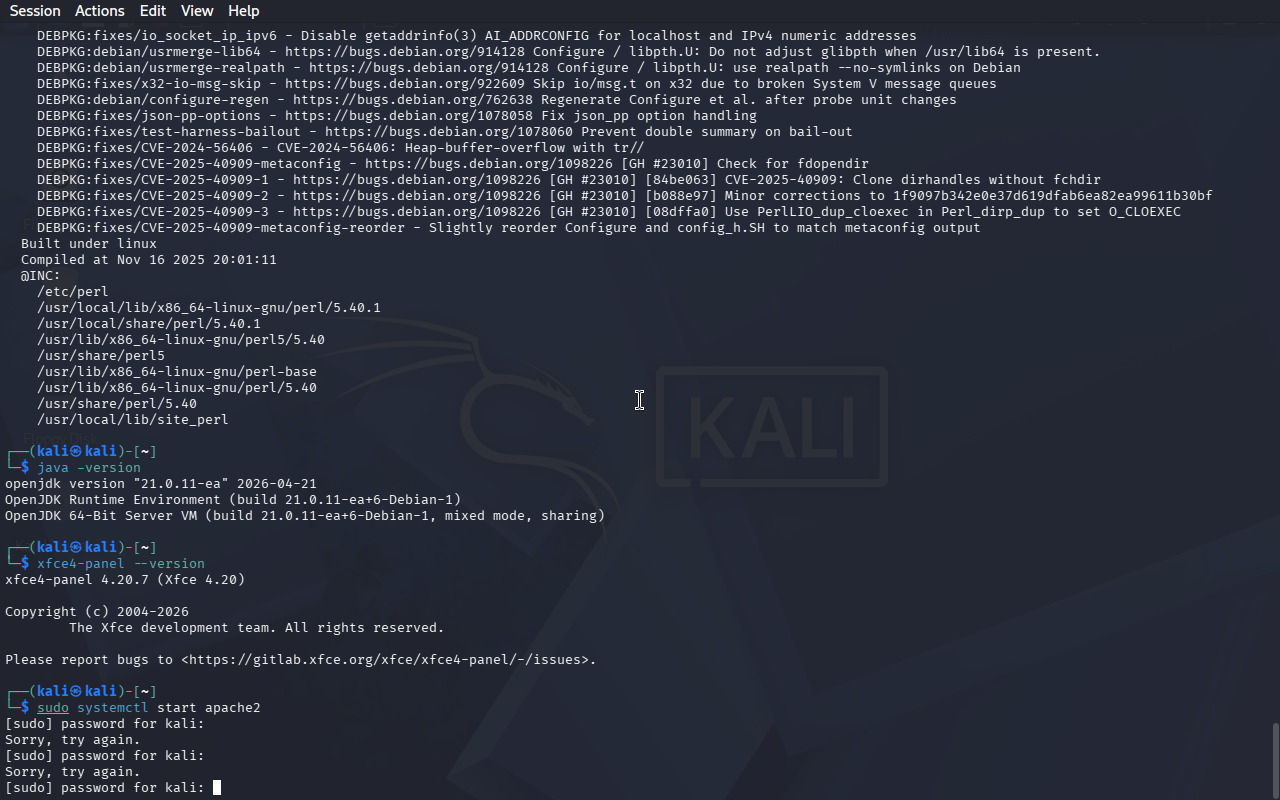
Task: Click the java -version command text
Action: coord(89,468)
